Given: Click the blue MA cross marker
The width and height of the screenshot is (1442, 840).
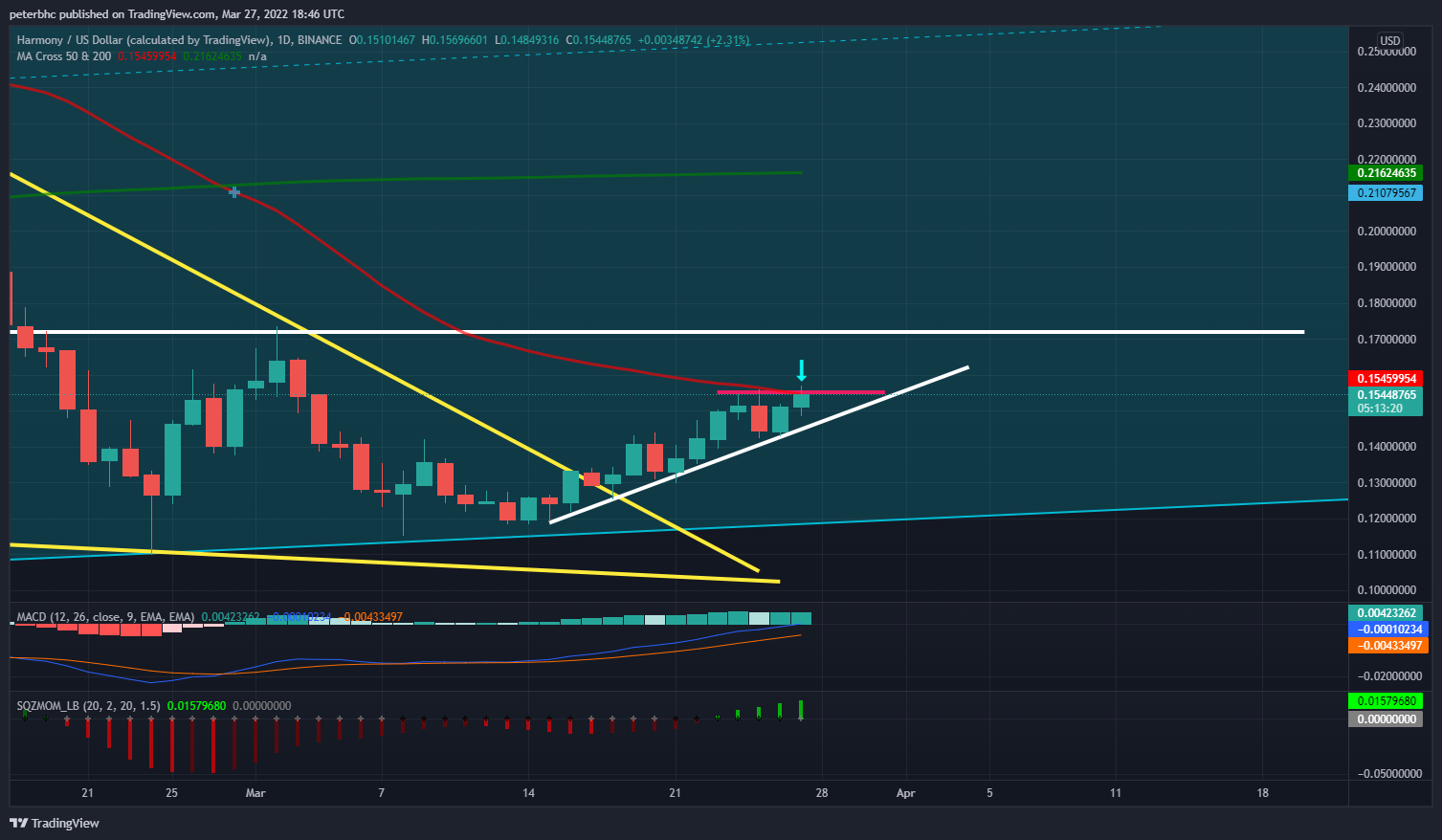Looking at the screenshot, I should 233,192.
